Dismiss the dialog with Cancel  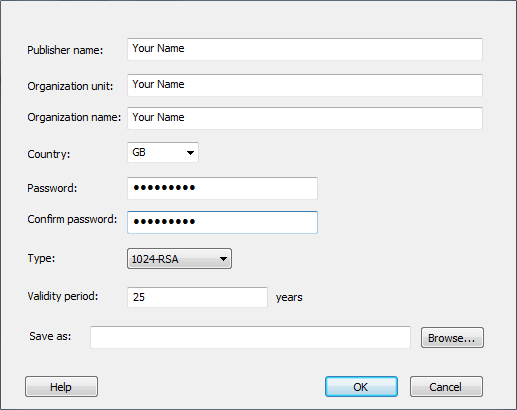click(446, 387)
